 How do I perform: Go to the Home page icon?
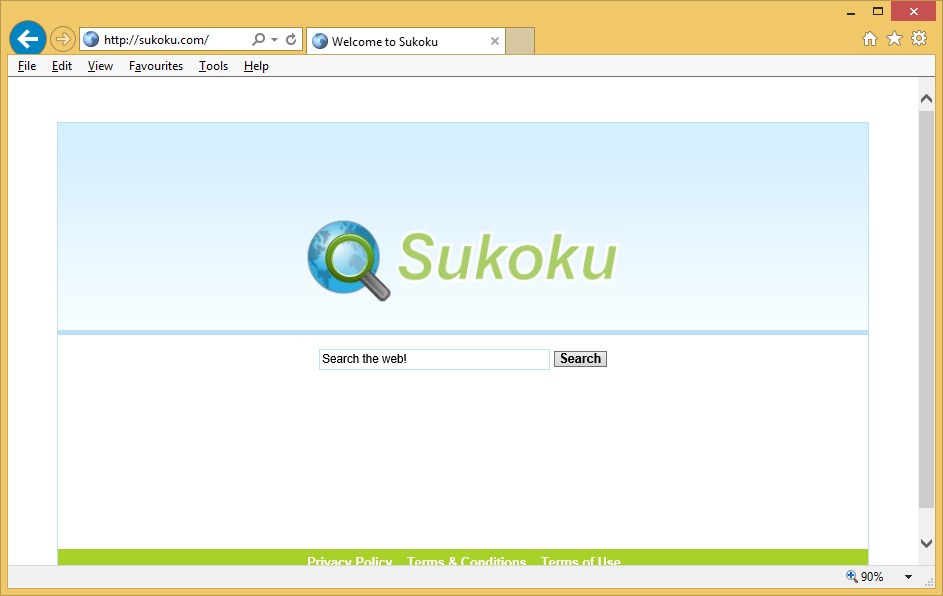870,39
